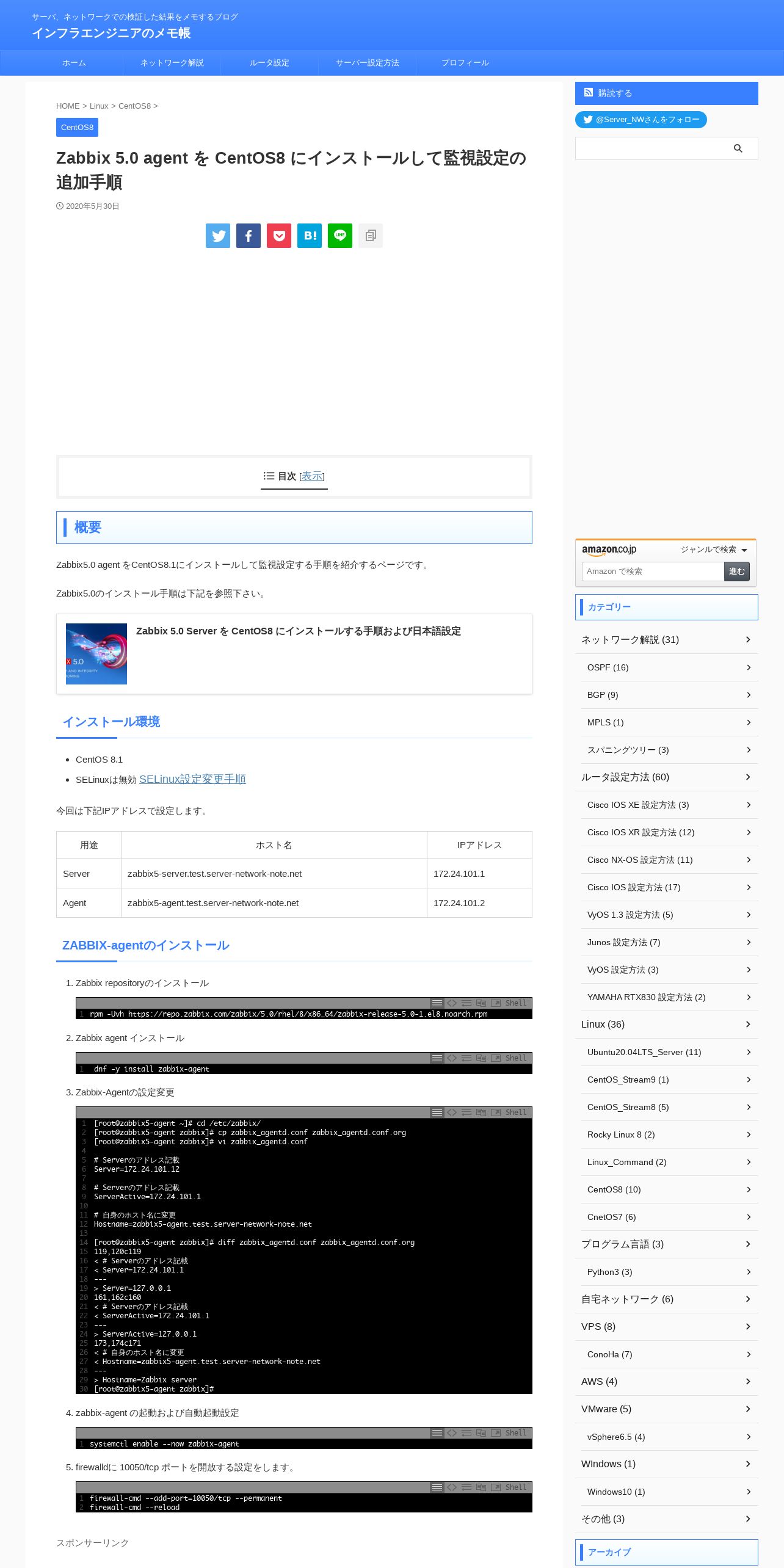The height and width of the screenshot is (1568, 784).
Task: Click the chevron beside AWS (4)
Action: pos(748,1381)
